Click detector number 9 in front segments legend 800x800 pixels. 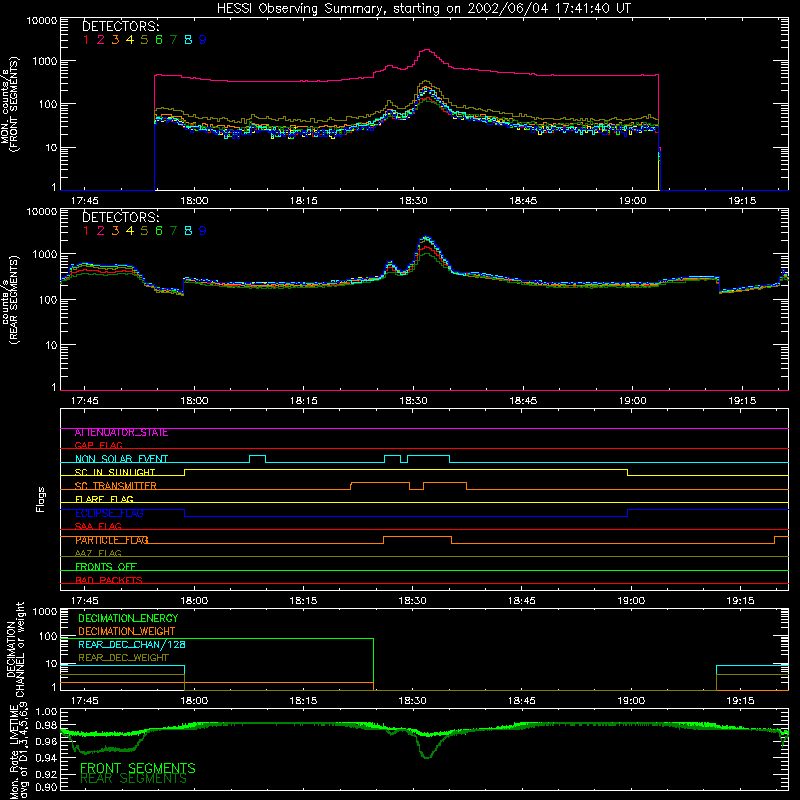tap(203, 40)
